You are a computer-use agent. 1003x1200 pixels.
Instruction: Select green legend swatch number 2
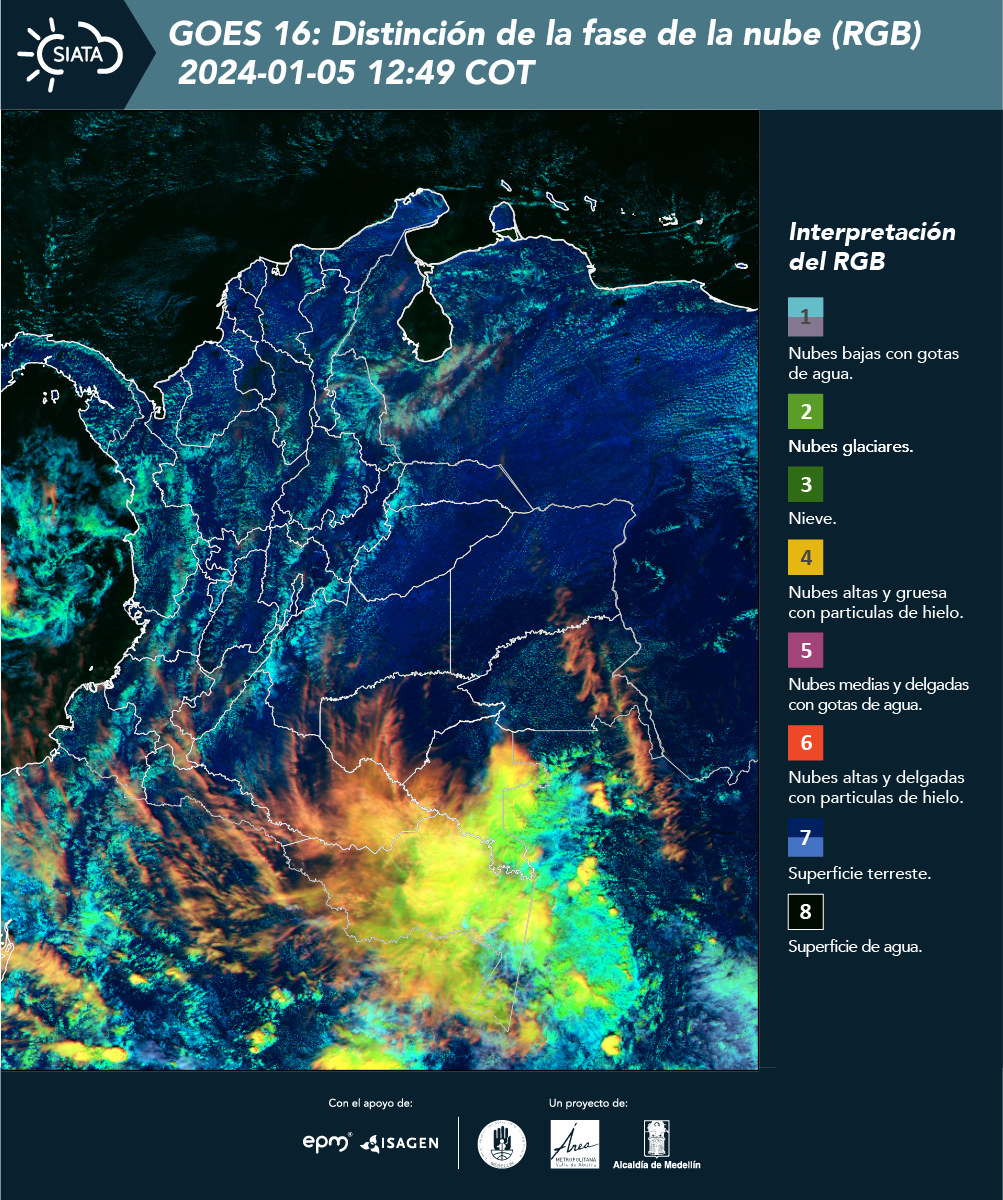[x=805, y=412]
